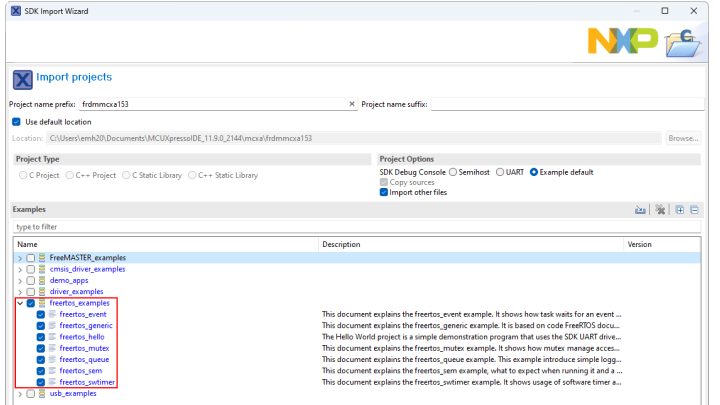Viewport: 720px width, 405px height.
Task: Uncheck the freertos_mutex example
Action: click(40, 348)
